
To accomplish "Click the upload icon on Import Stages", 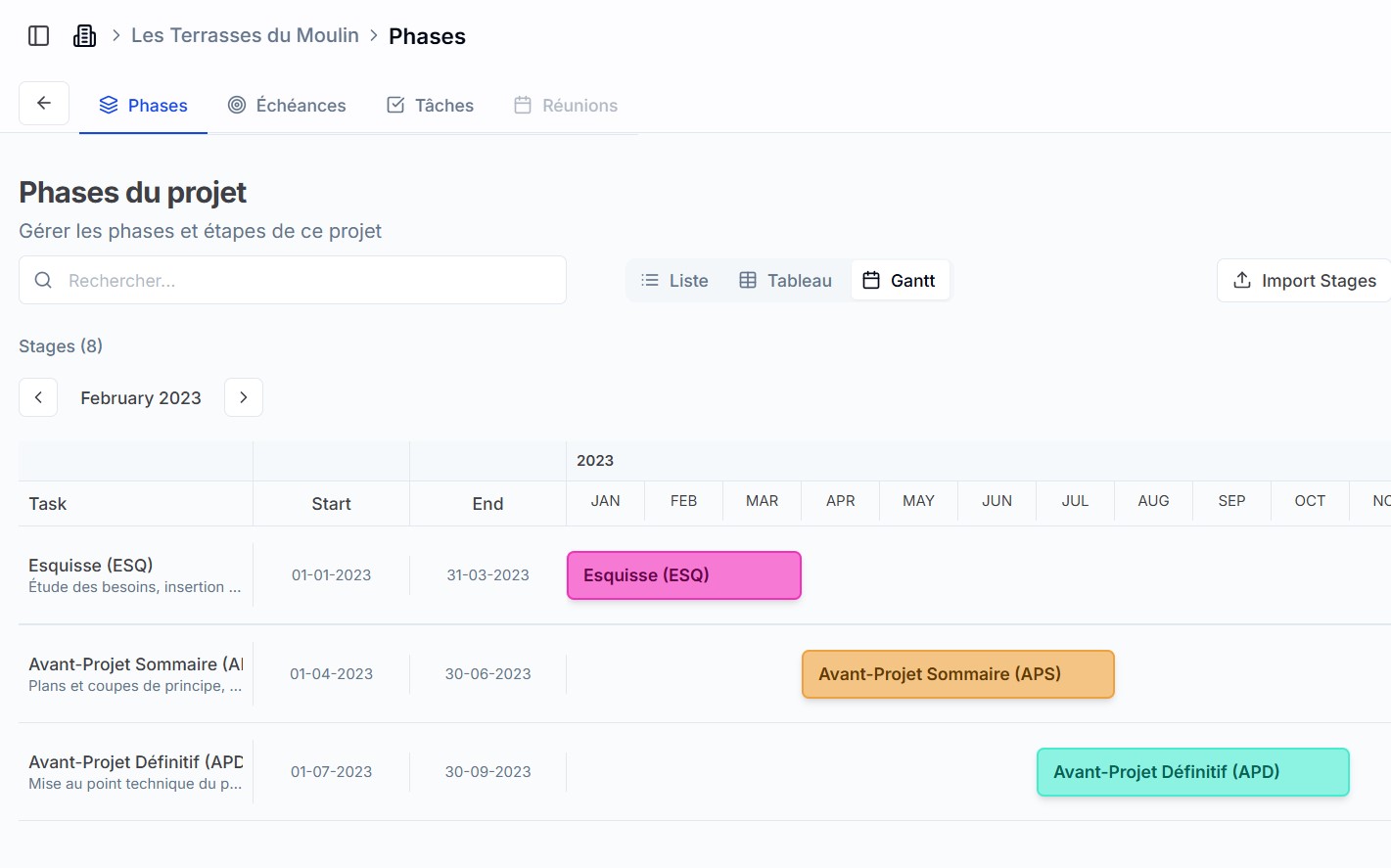I will (x=1242, y=281).
